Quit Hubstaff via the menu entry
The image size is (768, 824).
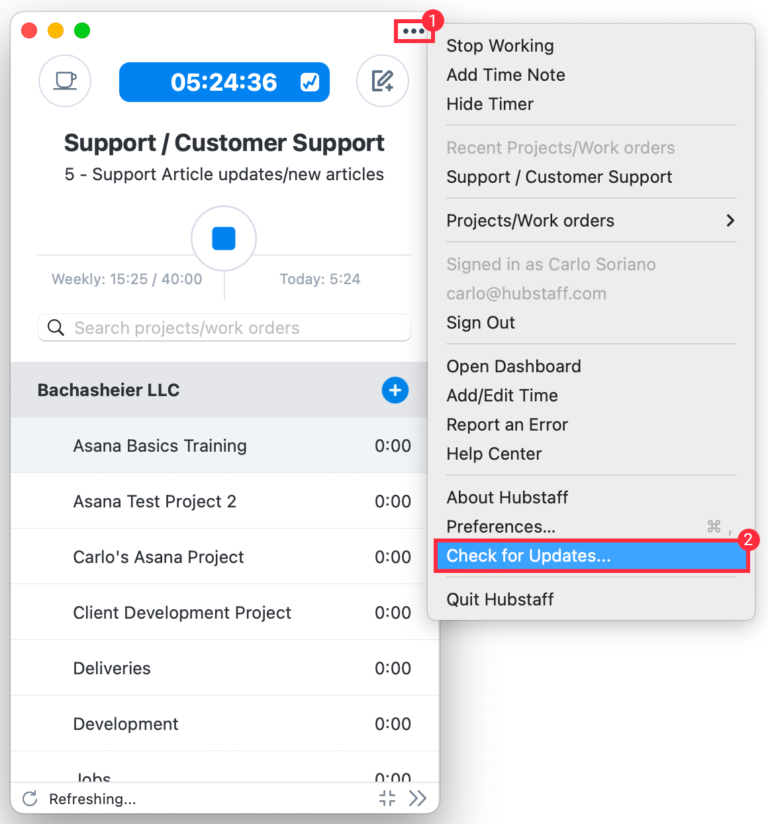click(500, 599)
